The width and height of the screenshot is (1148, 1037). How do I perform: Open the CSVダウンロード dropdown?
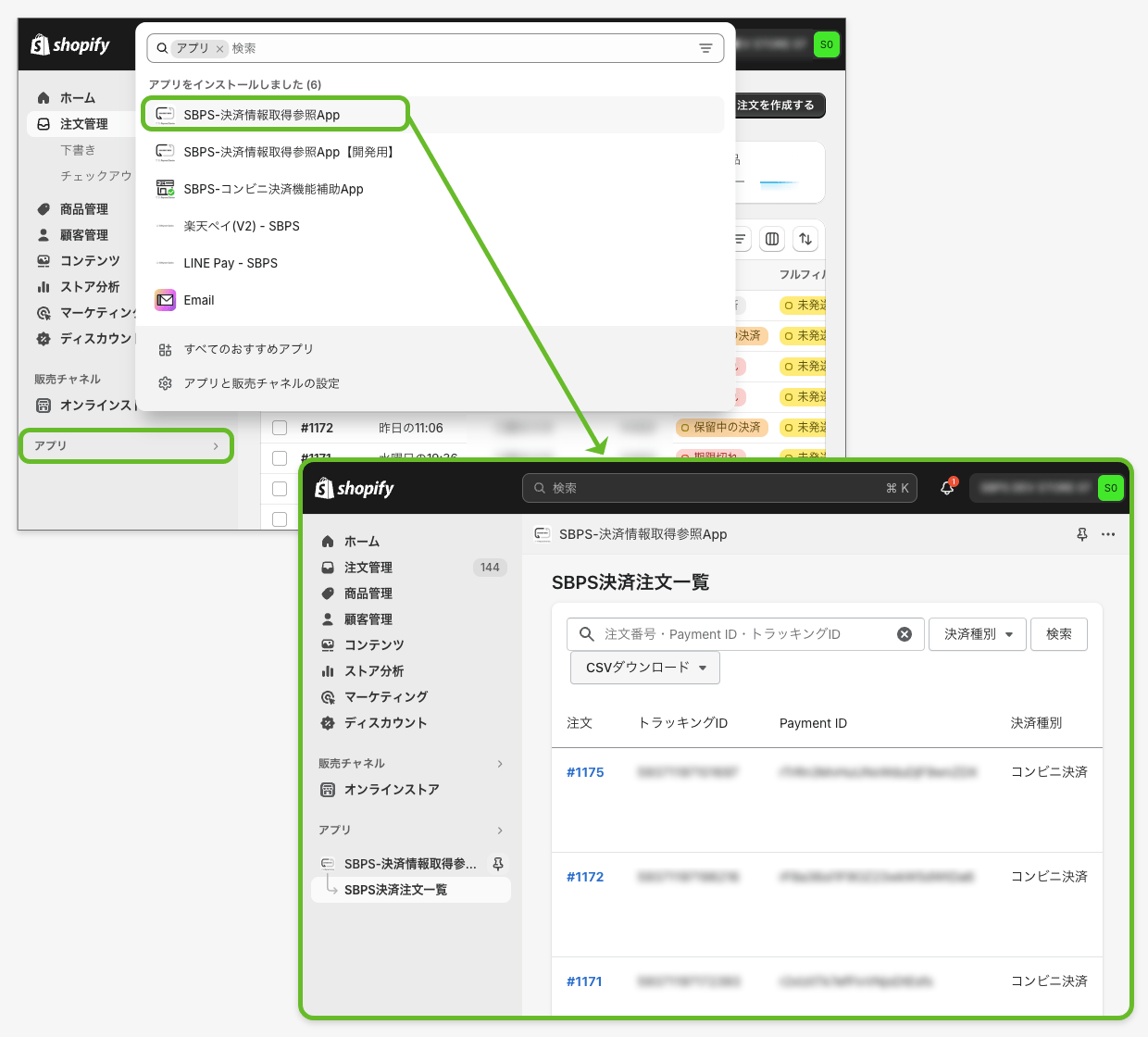[x=645, y=668]
